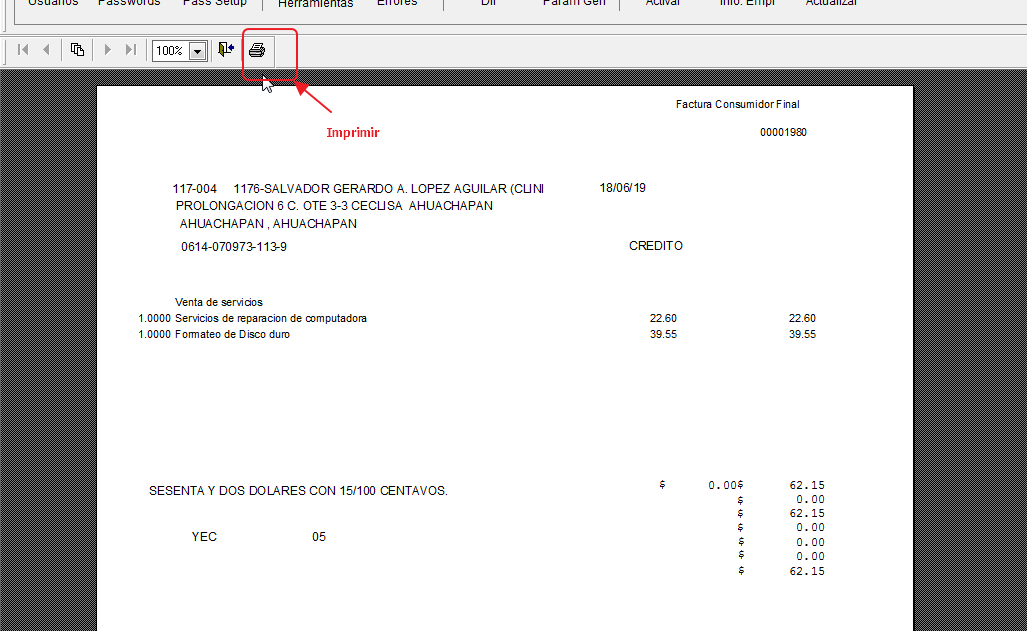1027x631 pixels.
Task: Click client code 117-004
Action: [195, 189]
